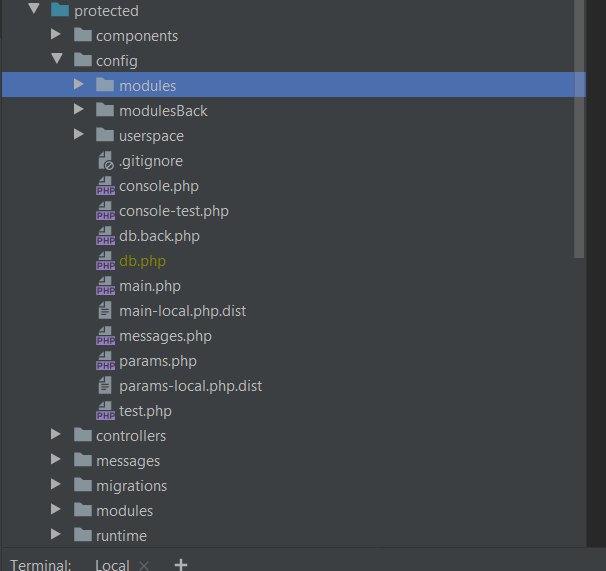Viewport: 606px width, 571px height.
Task: Expand the bottom-level modules folder arrow
Action: (x=56, y=509)
